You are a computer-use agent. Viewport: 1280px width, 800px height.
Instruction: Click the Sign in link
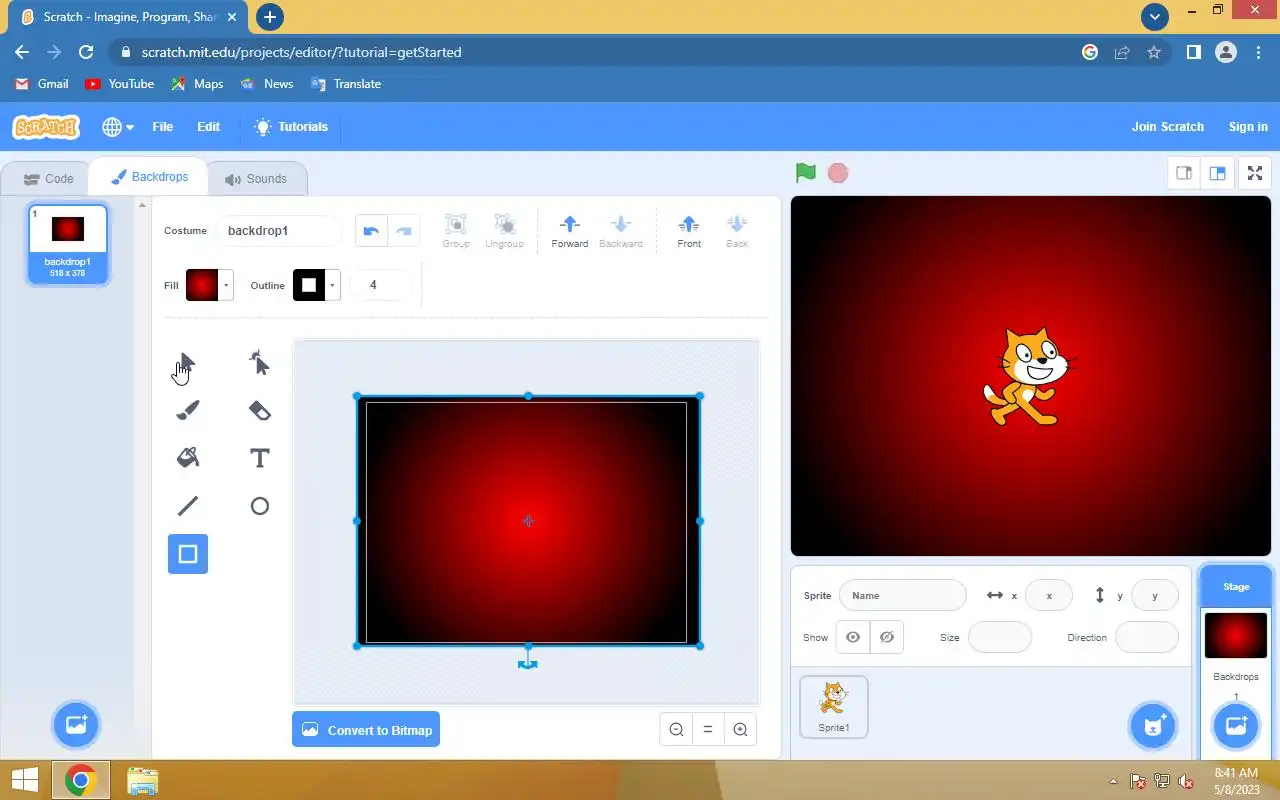click(x=1248, y=127)
